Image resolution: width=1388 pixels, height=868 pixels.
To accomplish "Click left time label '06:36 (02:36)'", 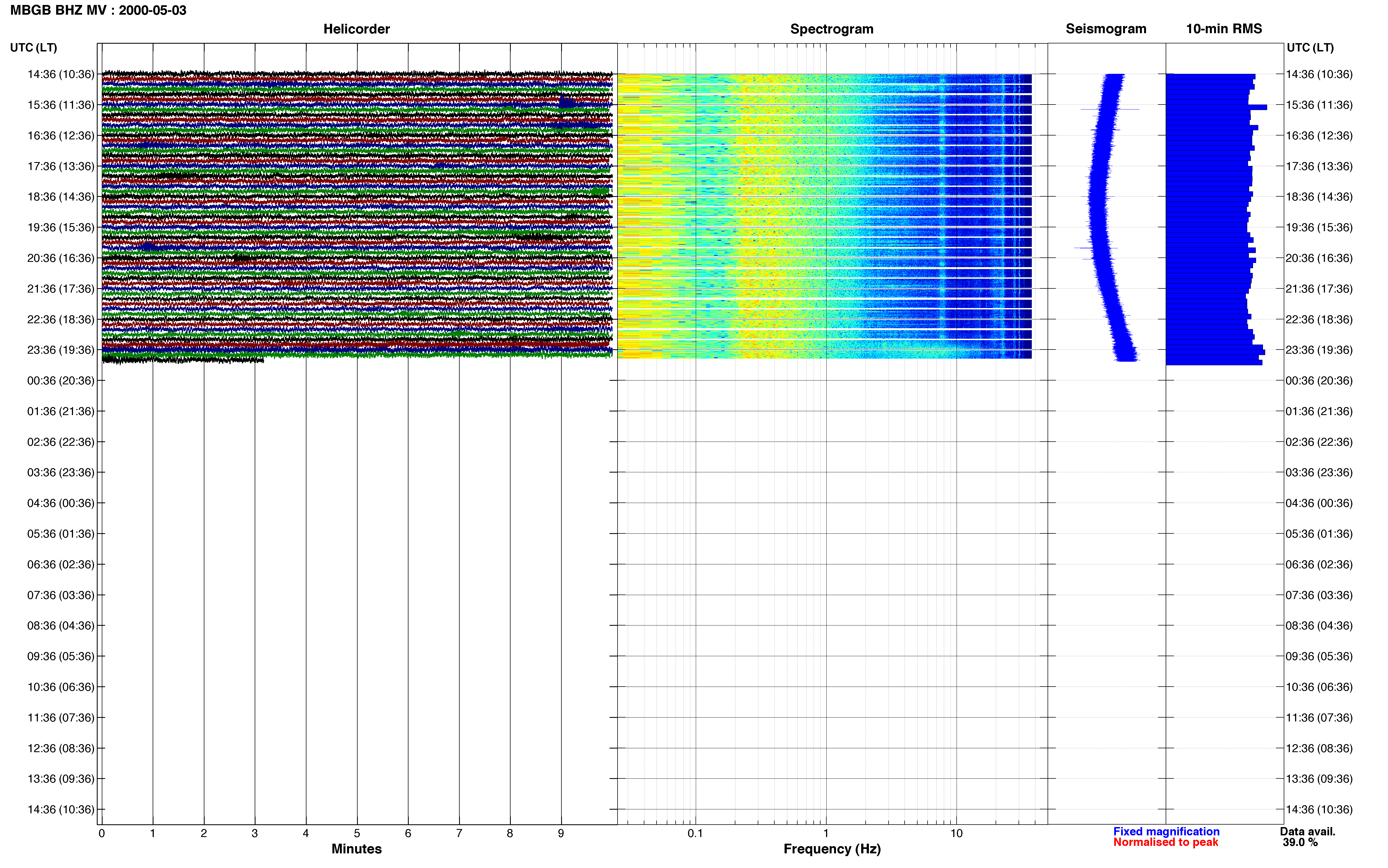I will coord(61,564).
